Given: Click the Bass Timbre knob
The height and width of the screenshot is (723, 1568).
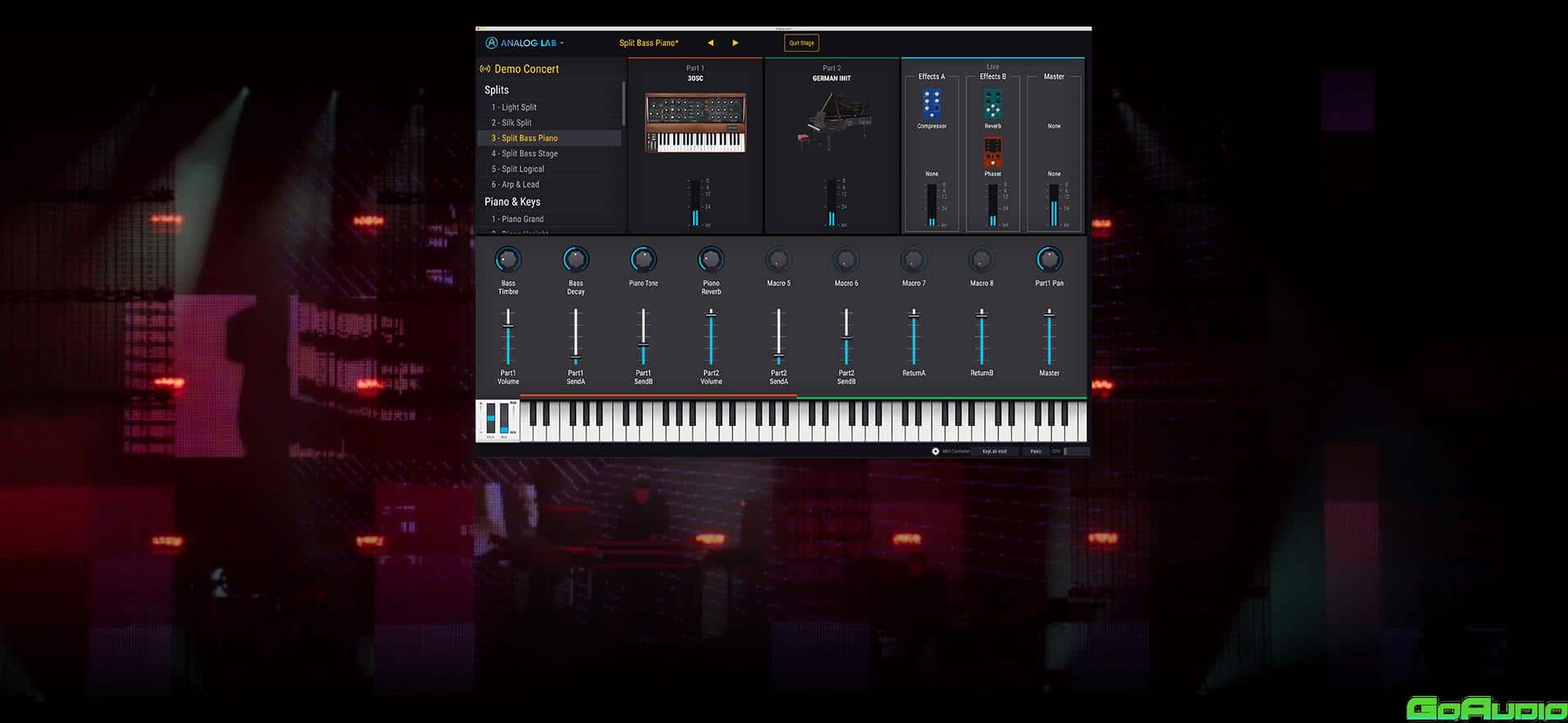Looking at the screenshot, I should point(508,259).
